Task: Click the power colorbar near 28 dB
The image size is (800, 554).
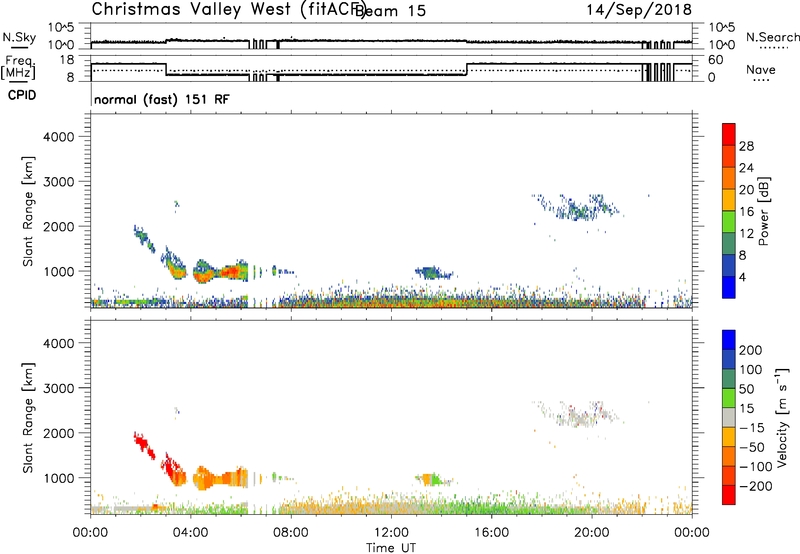Action: pyautogui.click(x=729, y=146)
